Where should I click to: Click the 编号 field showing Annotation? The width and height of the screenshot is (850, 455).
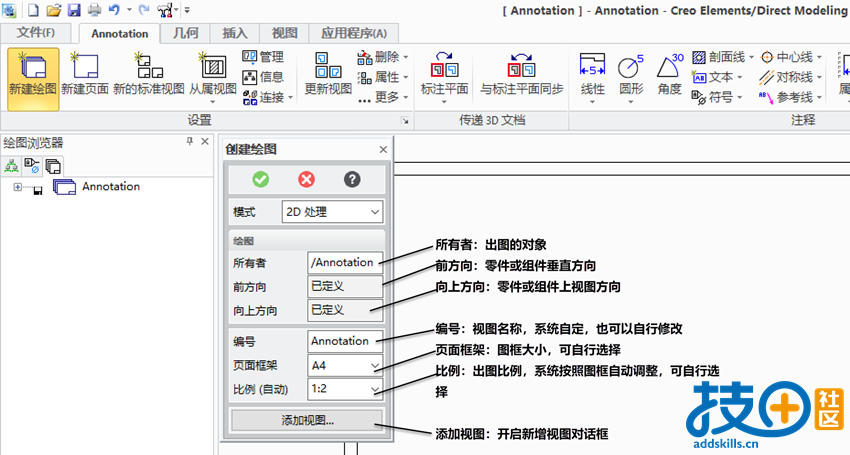[x=345, y=341]
